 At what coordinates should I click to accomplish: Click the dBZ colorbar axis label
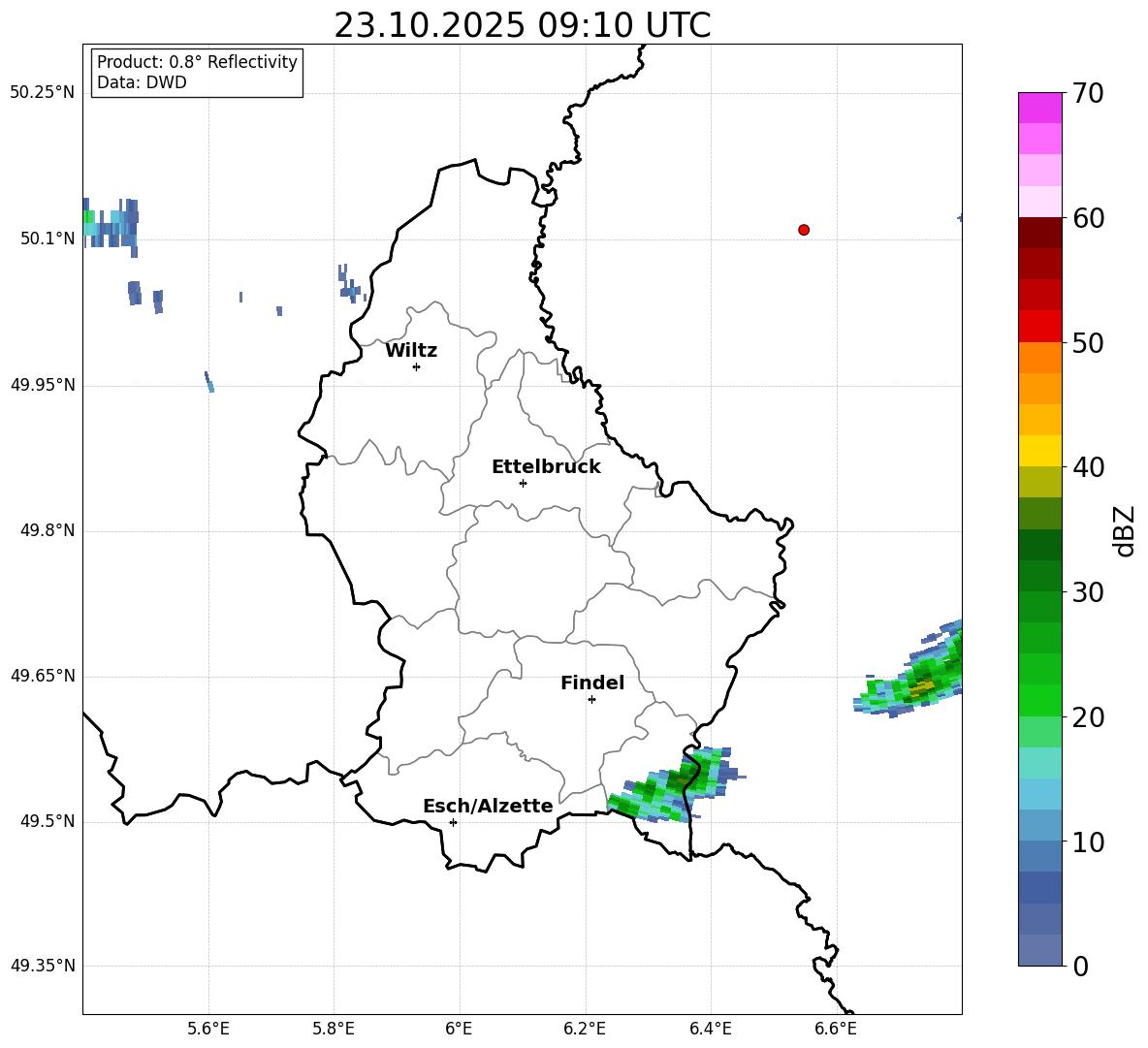1124,530
